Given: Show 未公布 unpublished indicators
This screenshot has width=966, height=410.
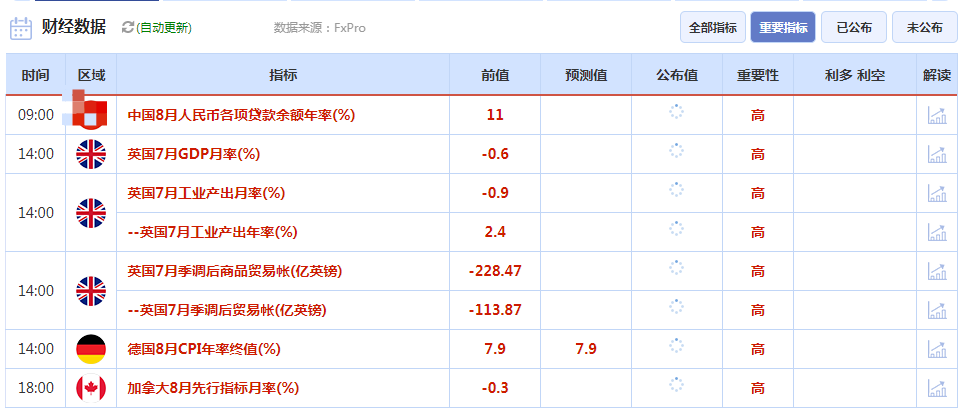Looking at the screenshot, I should pos(924,28).
